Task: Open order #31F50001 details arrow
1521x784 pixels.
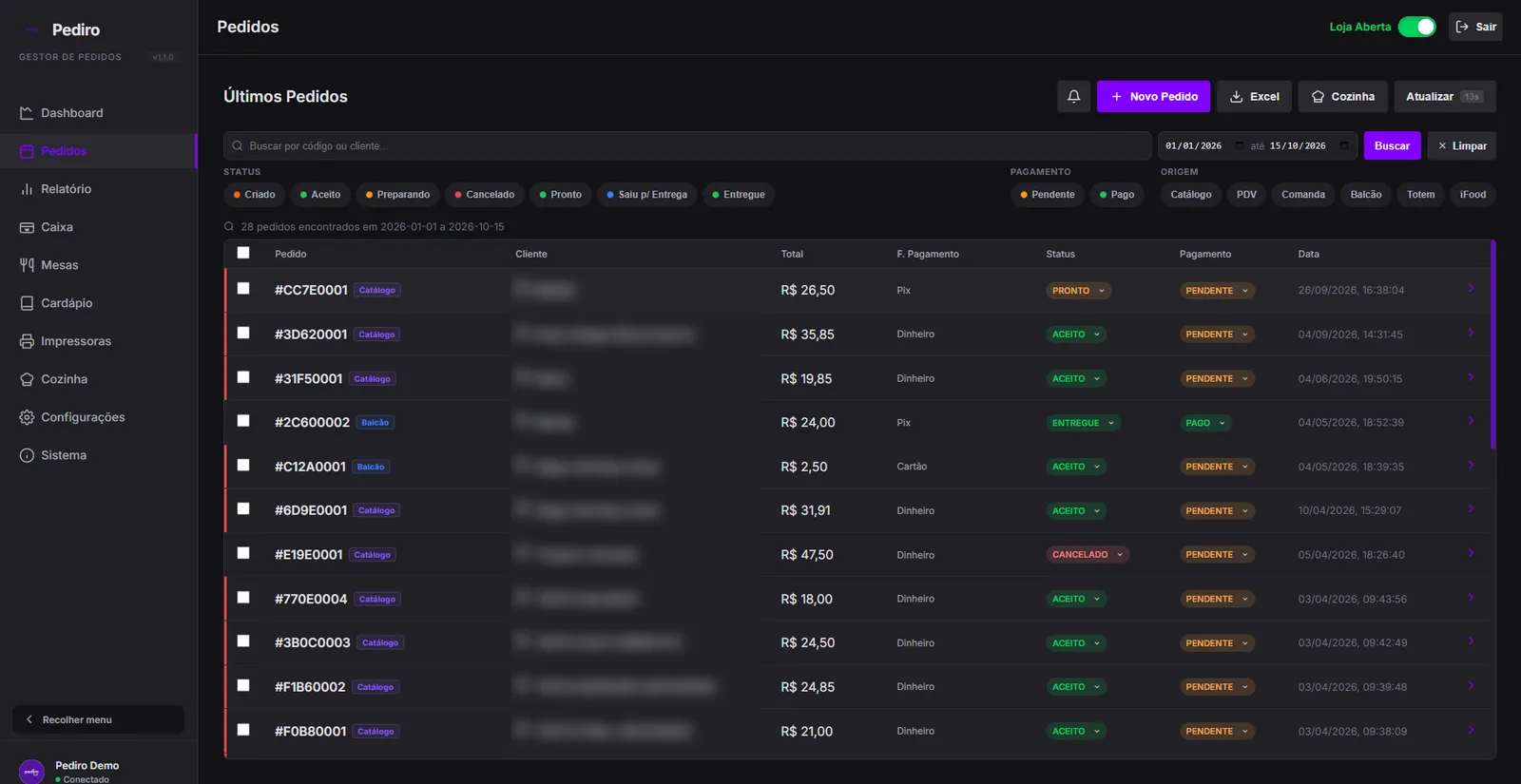Action: [x=1471, y=377]
